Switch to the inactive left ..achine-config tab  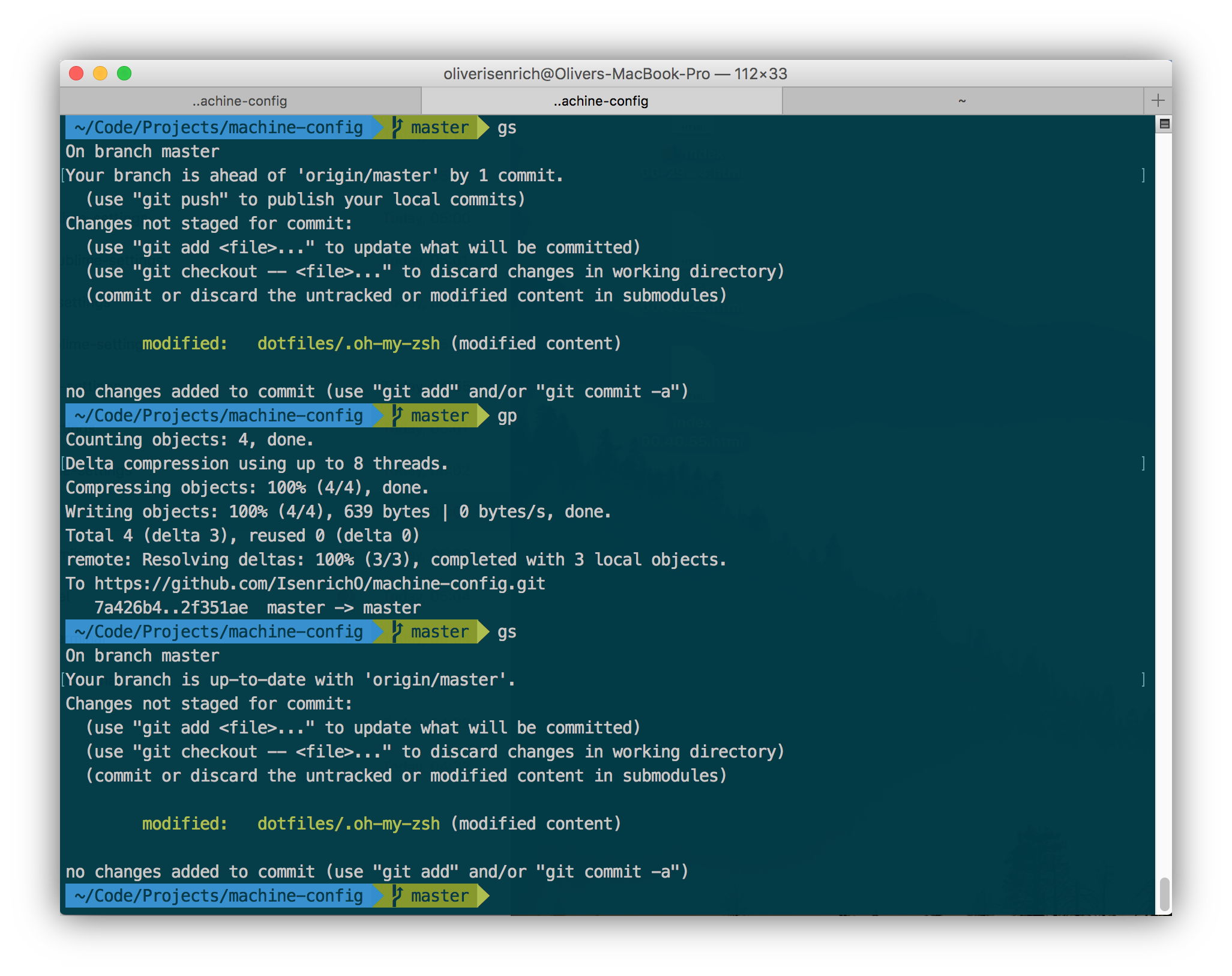(240, 101)
